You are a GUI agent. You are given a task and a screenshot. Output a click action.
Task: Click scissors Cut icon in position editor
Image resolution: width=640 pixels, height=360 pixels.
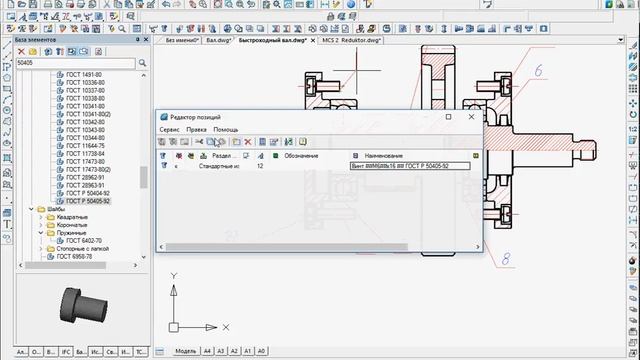[199, 142]
